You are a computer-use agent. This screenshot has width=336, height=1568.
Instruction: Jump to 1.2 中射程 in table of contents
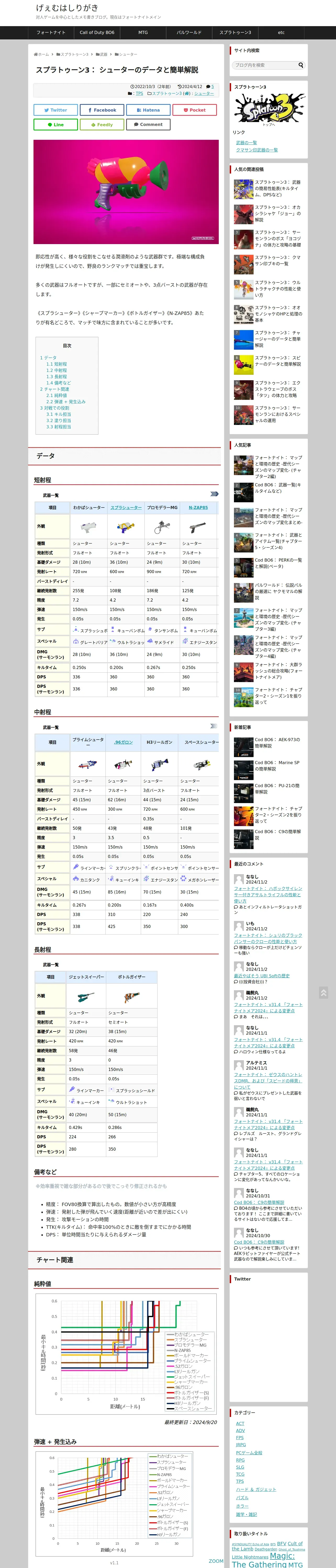point(57,370)
